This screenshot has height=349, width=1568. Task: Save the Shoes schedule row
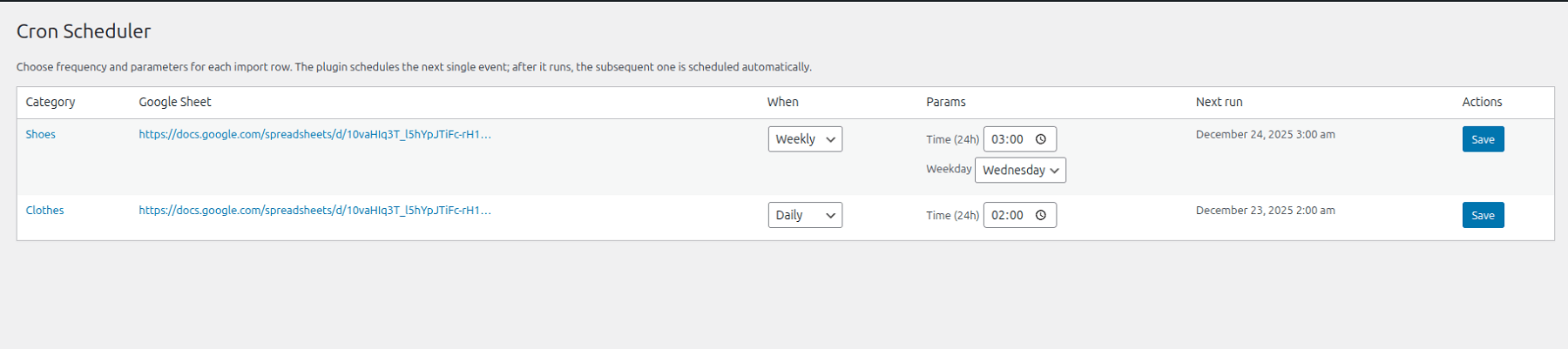coord(1483,139)
